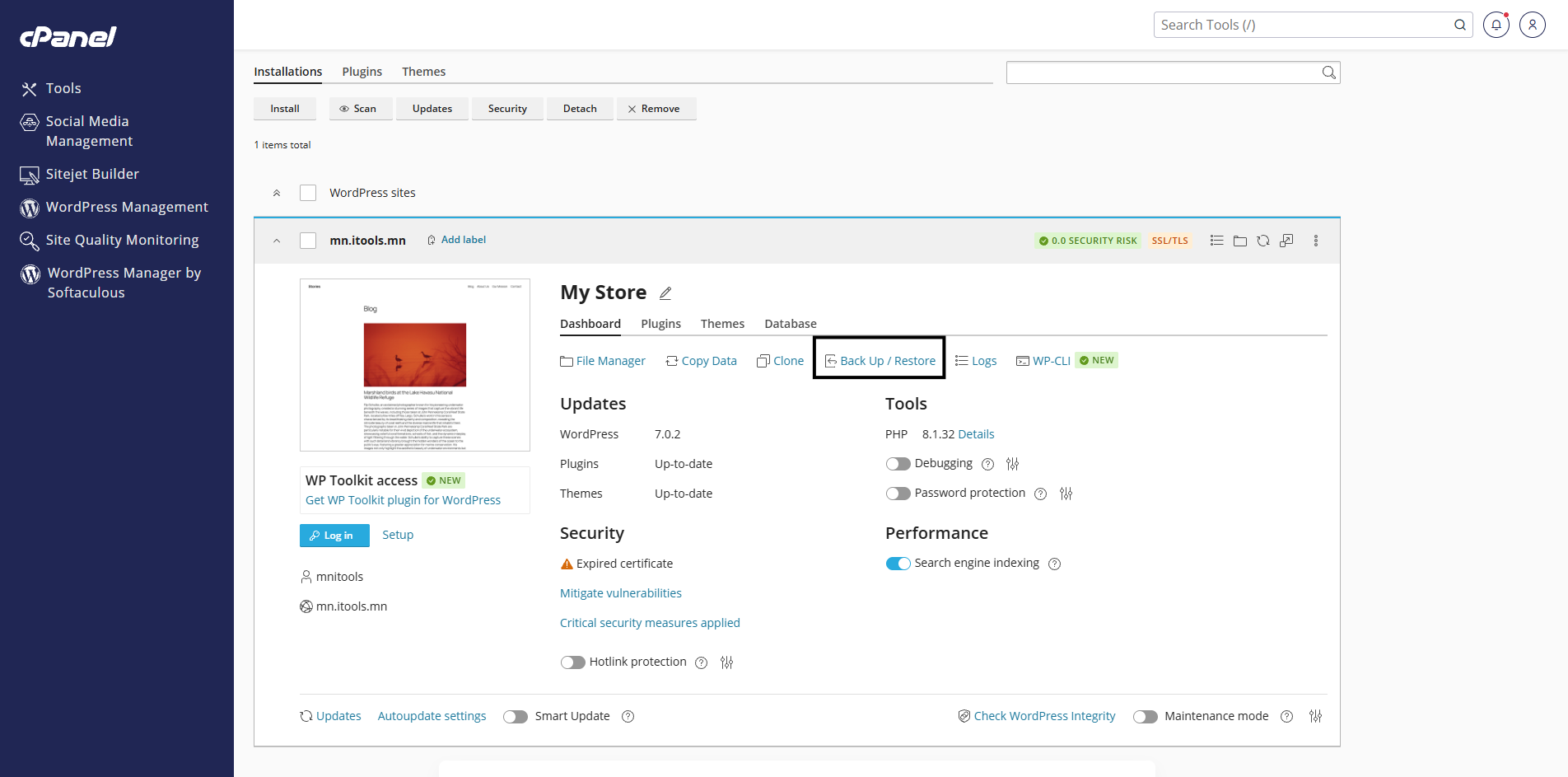The height and width of the screenshot is (777, 1568).
Task: Edit the My Store site title
Action: click(x=665, y=293)
